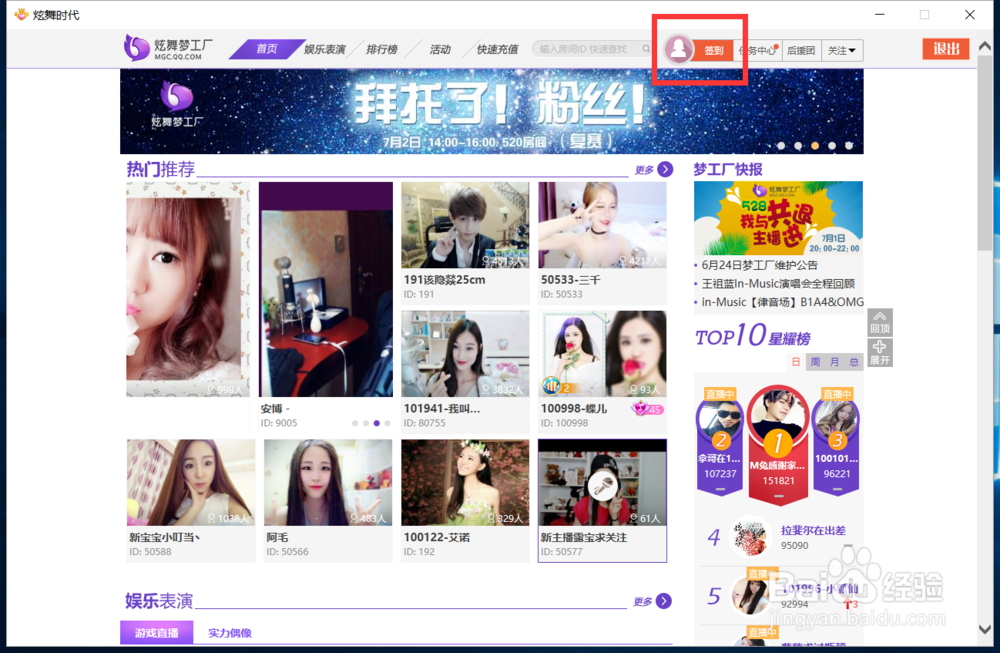
Task: Open the 活动 events tab
Action: coord(440,49)
